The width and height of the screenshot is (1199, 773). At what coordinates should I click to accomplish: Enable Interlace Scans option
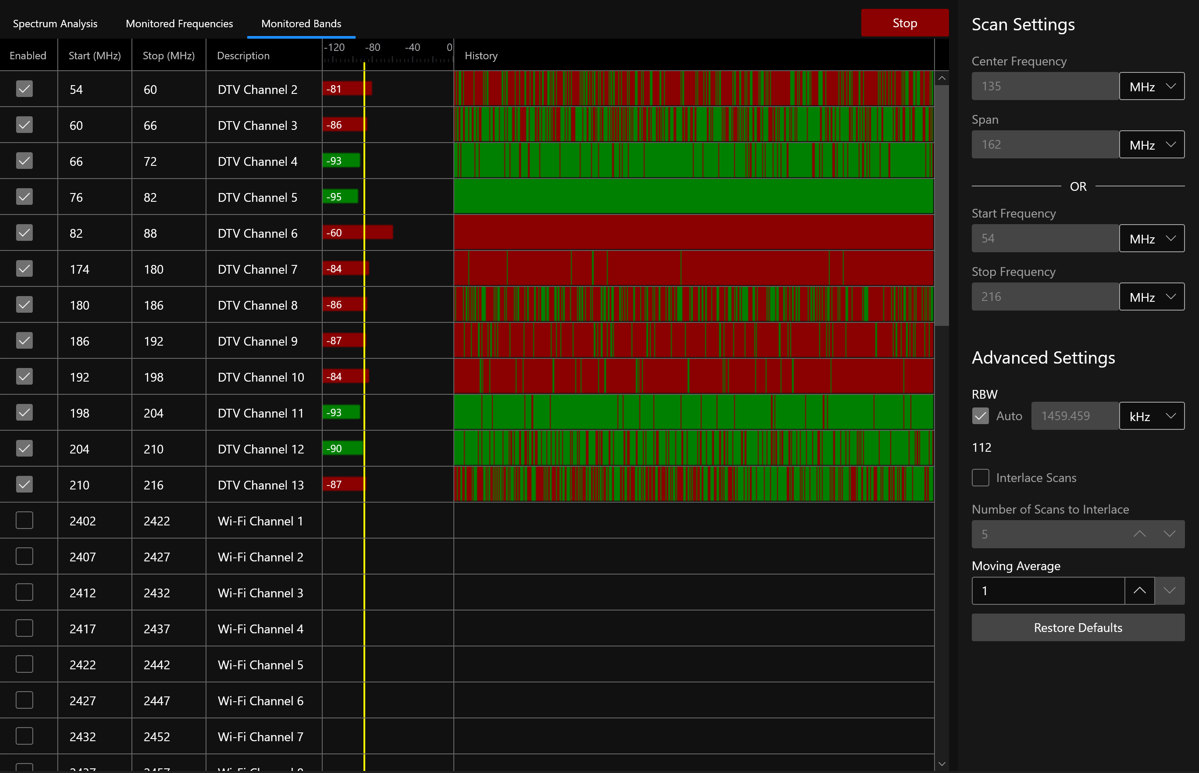point(980,477)
